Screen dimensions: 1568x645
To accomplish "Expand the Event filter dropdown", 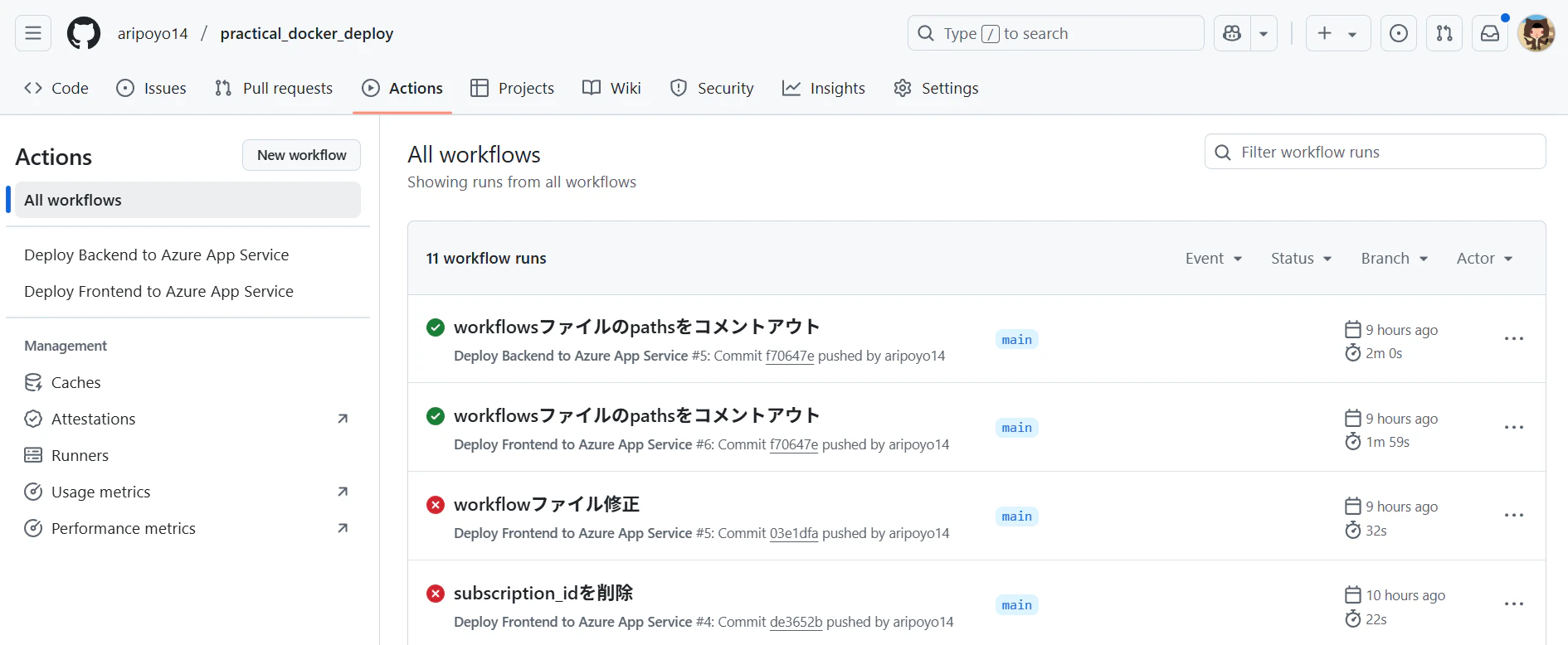I will [x=1214, y=259].
